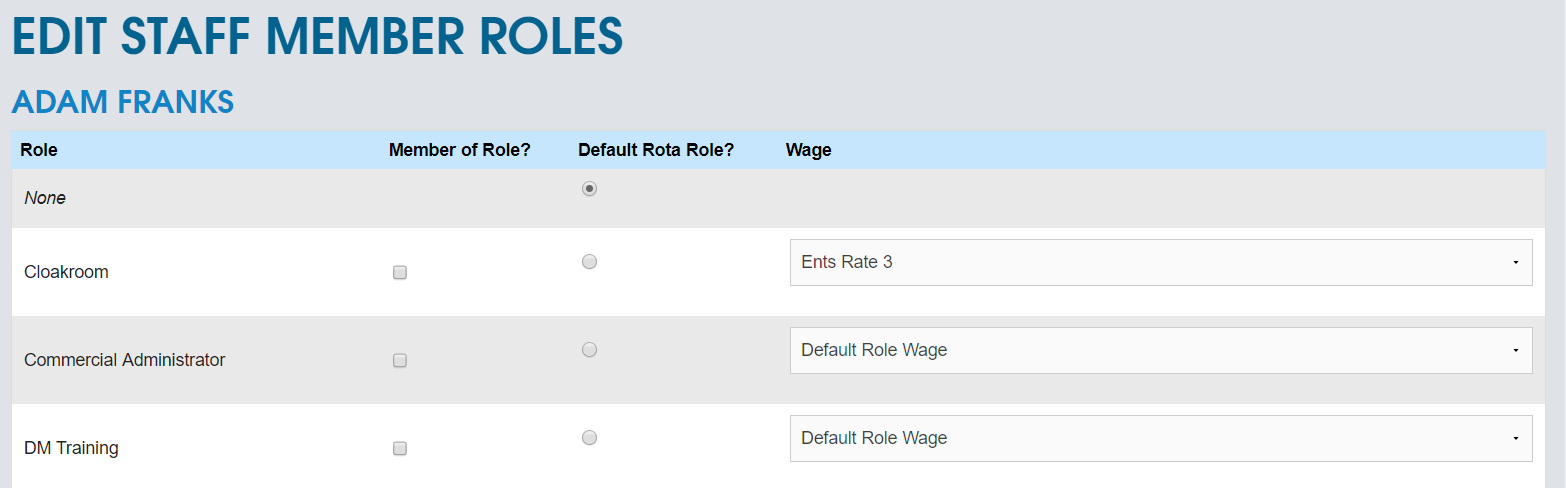The image size is (1566, 488).
Task: Click the Commercial Administrator role name
Action: 124,360
